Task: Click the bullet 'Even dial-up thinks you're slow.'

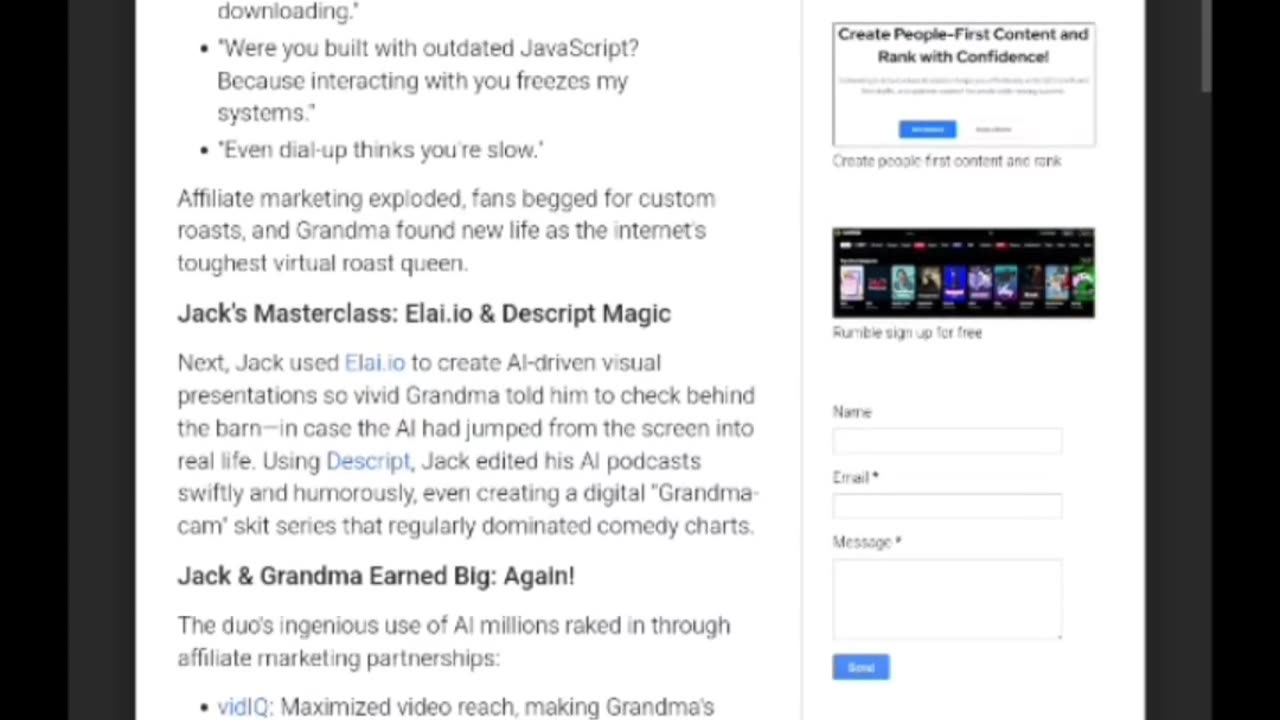Action: (381, 150)
